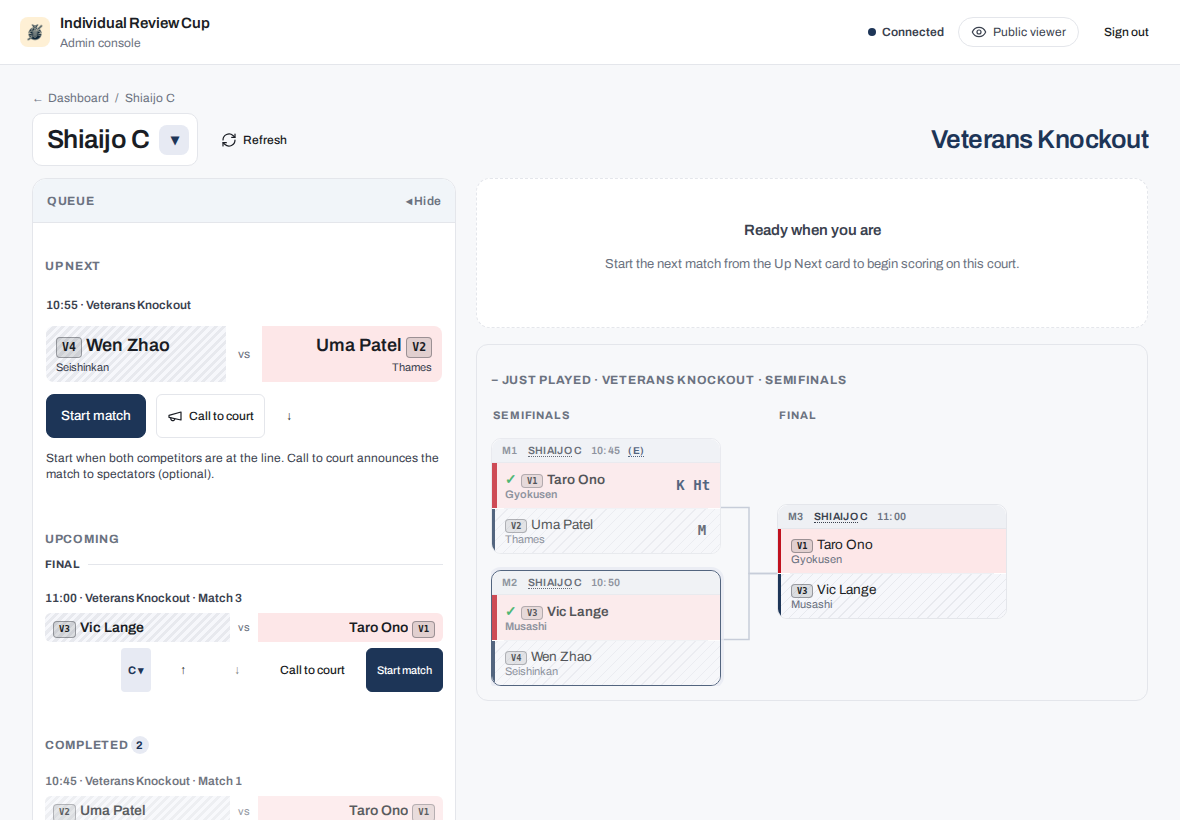1180x820 pixels.
Task: Select Vic Lange row in semifinal M2
Action: (607, 618)
